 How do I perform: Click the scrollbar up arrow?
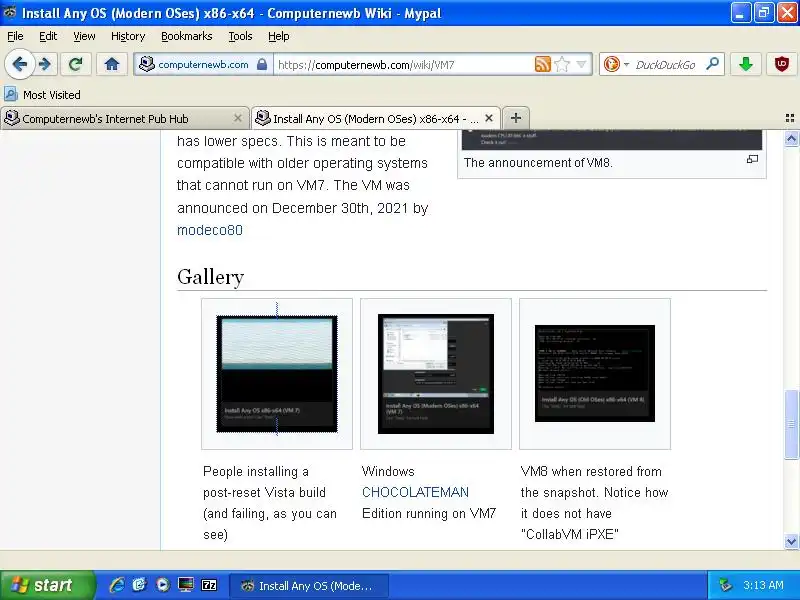coord(791,138)
